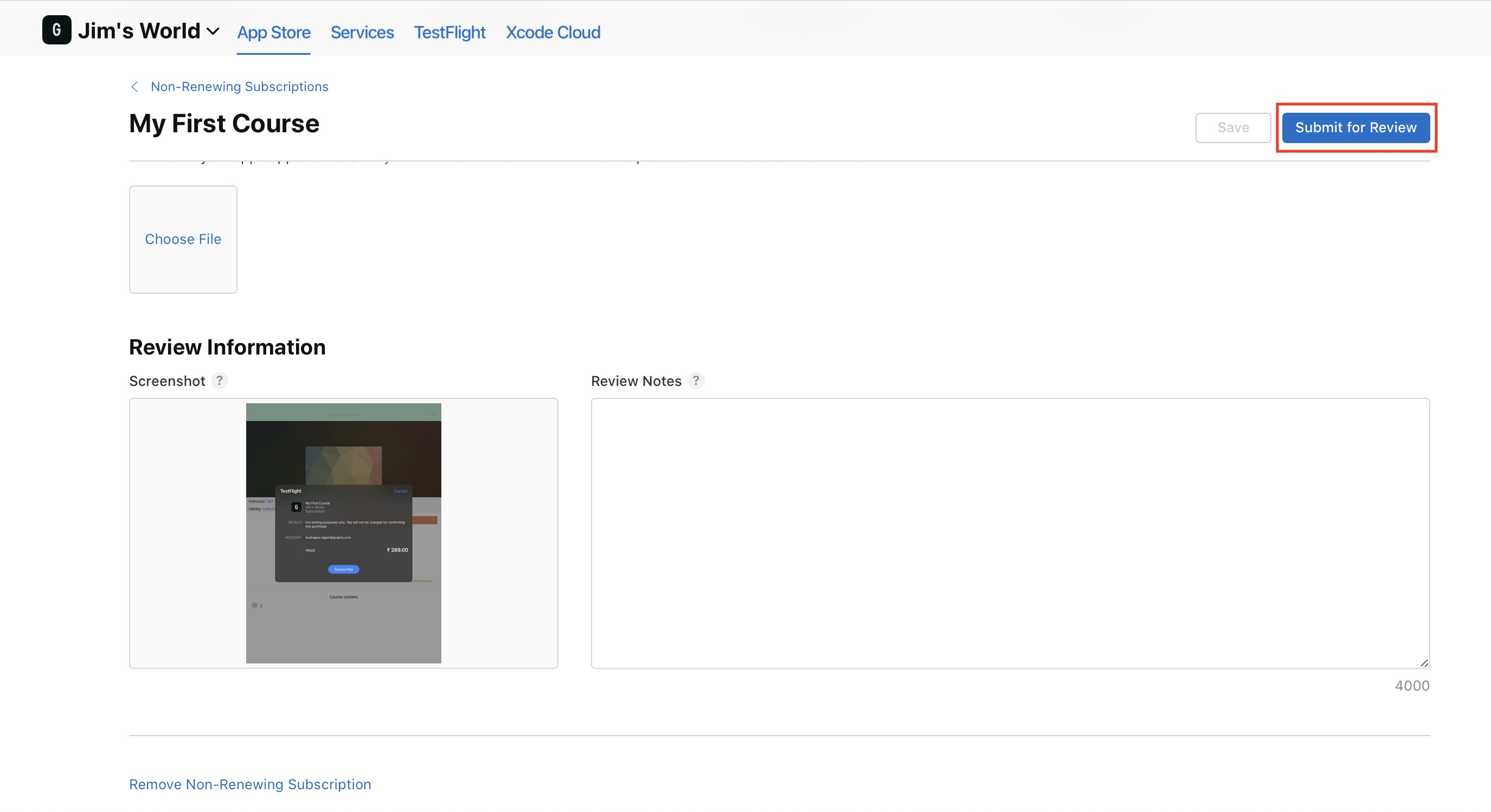The width and height of the screenshot is (1491, 812).
Task: Click the My First Course heading
Action: click(x=224, y=124)
